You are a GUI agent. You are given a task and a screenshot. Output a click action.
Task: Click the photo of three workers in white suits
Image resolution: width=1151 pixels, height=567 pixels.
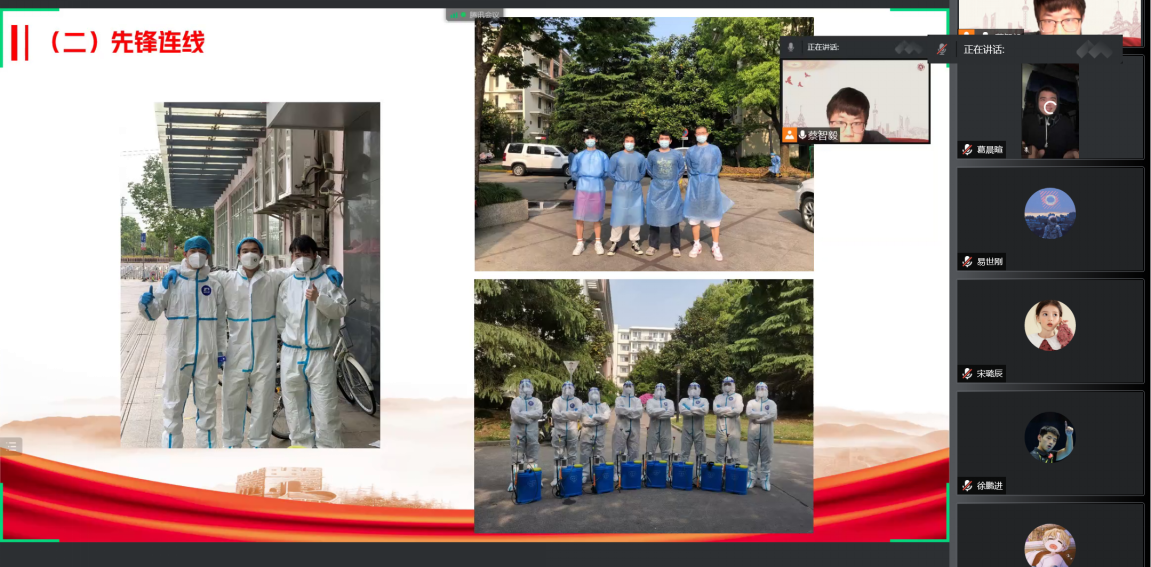(x=250, y=275)
